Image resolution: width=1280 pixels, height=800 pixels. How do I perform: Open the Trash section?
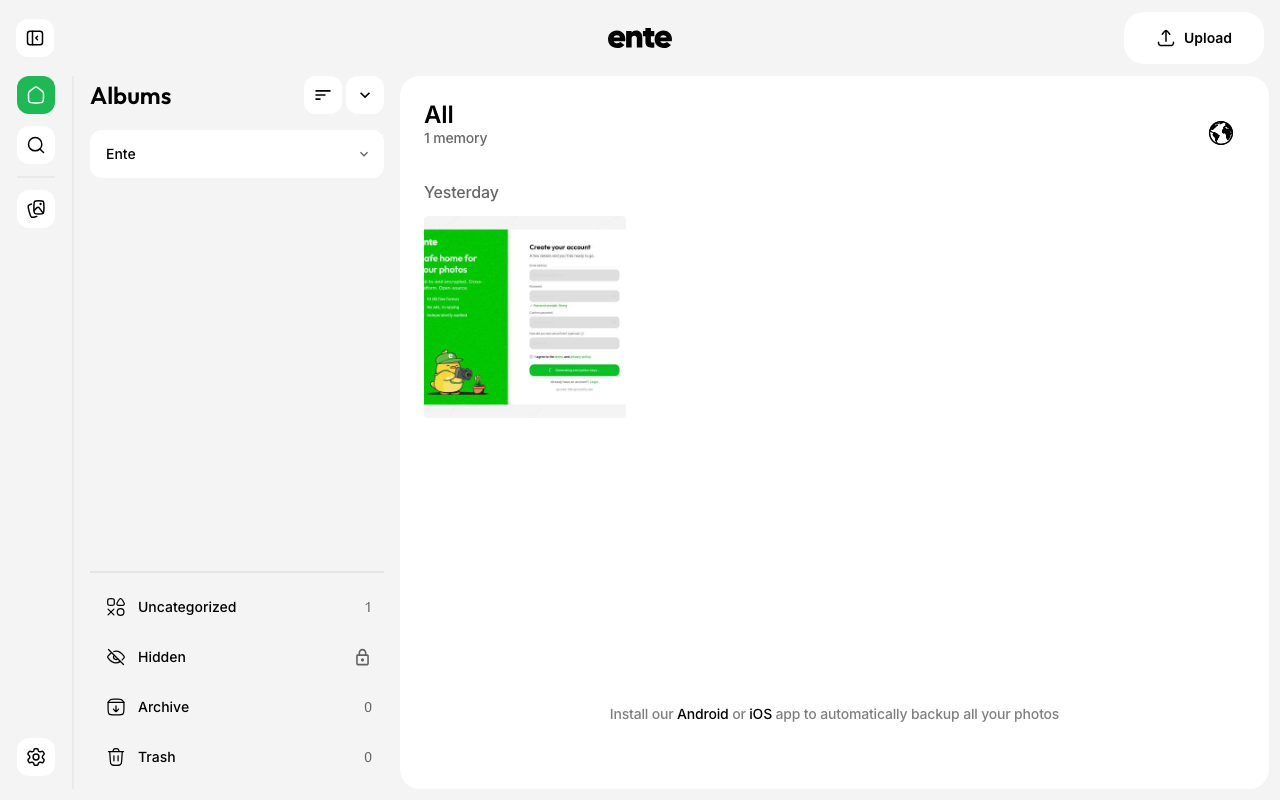(237, 757)
